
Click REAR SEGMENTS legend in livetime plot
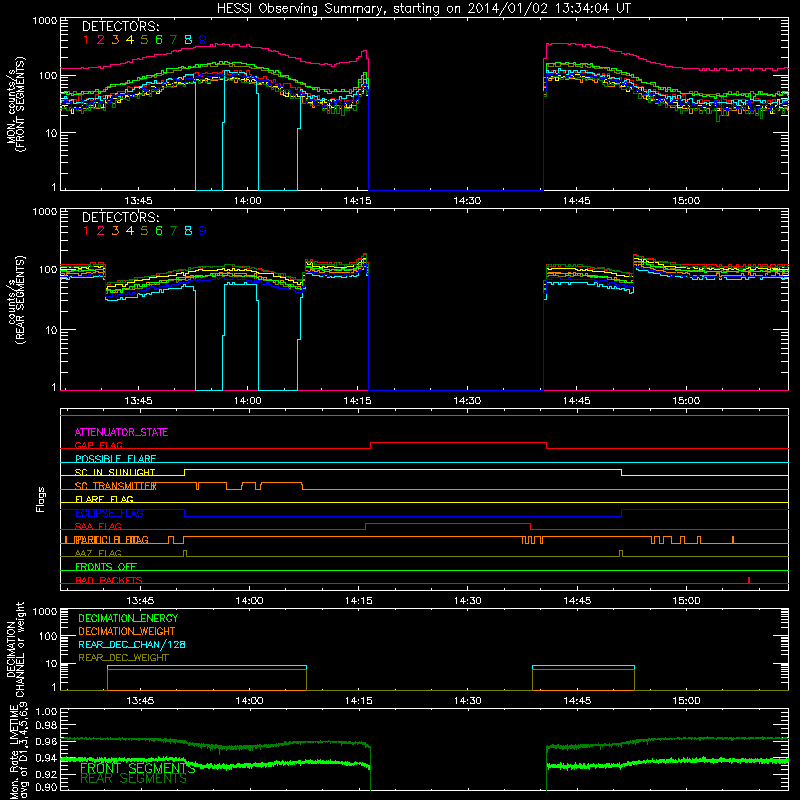134,779
